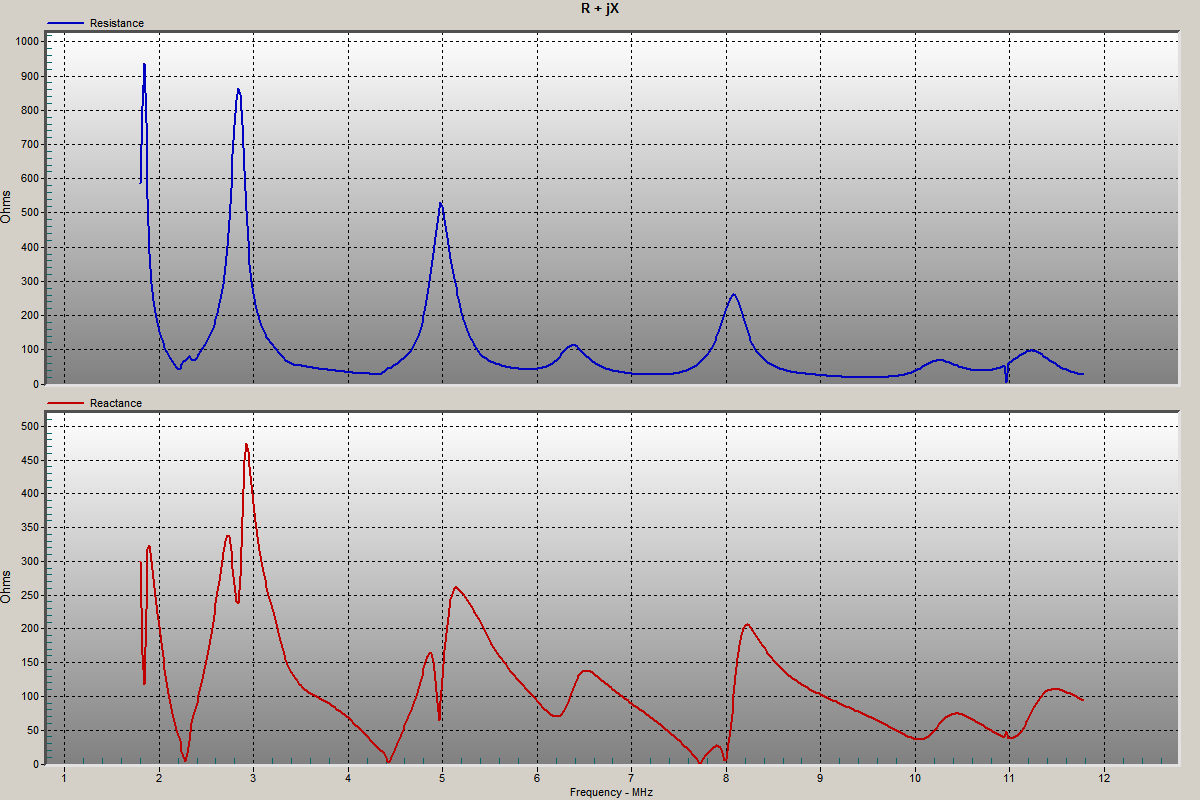This screenshot has height=800, width=1200.
Task: Click the 6 MHz frequency tick label
Action: [x=537, y=778]
